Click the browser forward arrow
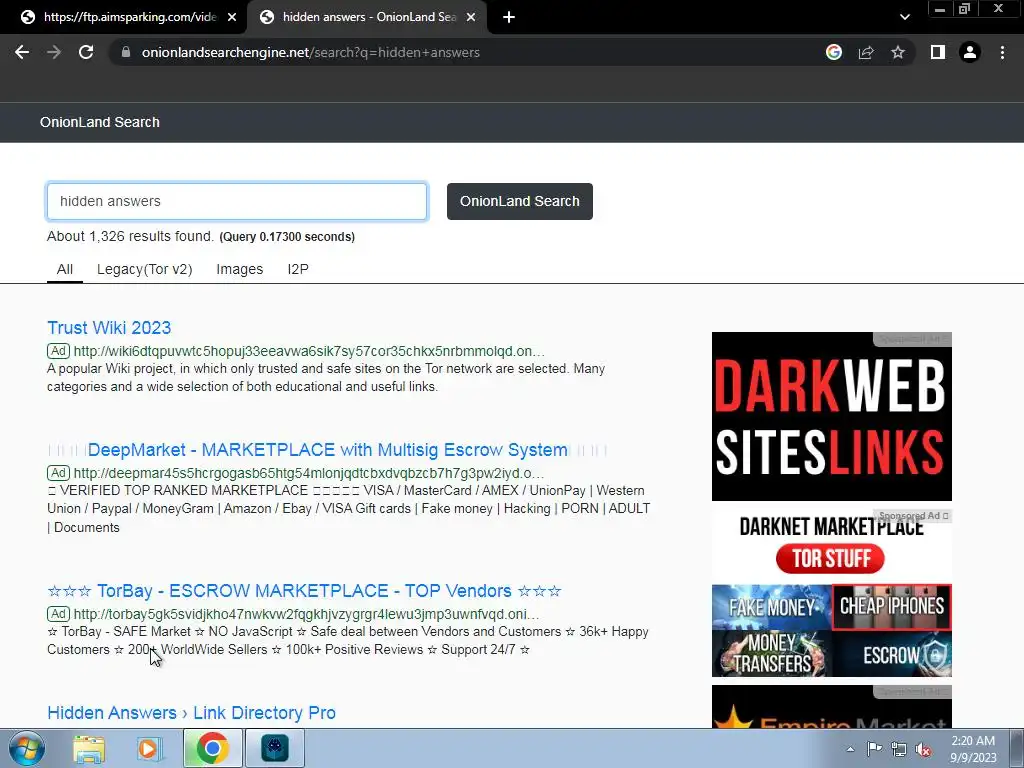This screenshot has height=768, width=1024. pyautogui.click(x=54, y=52)
